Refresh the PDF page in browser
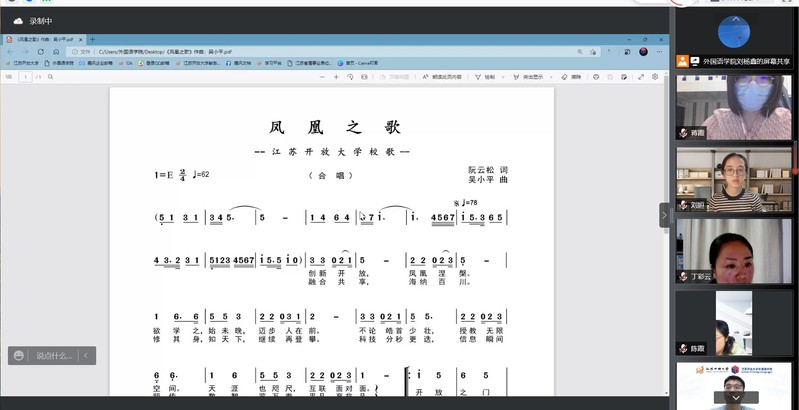799x410 pixels. pyautogui.click(x=41, y=51)
